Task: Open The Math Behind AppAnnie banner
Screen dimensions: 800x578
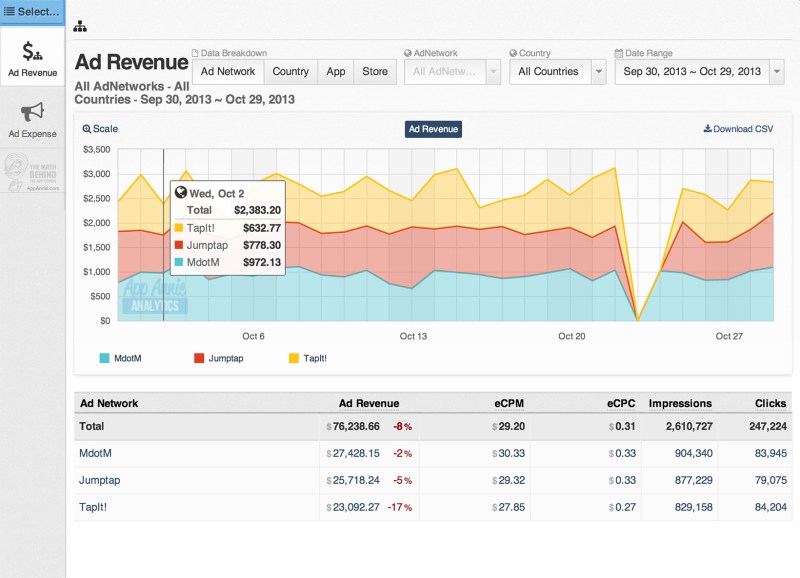Action: pos(32,172)
